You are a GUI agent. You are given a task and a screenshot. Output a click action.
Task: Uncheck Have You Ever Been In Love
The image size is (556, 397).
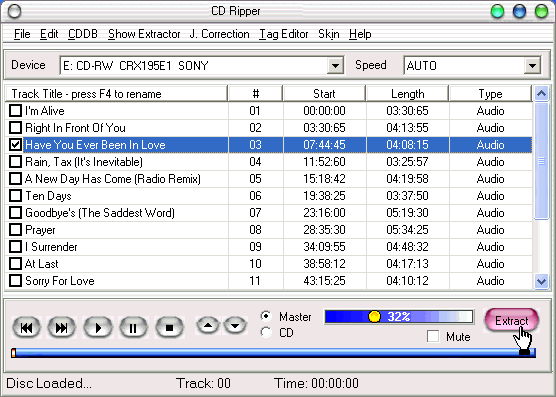tap(15, 145)
